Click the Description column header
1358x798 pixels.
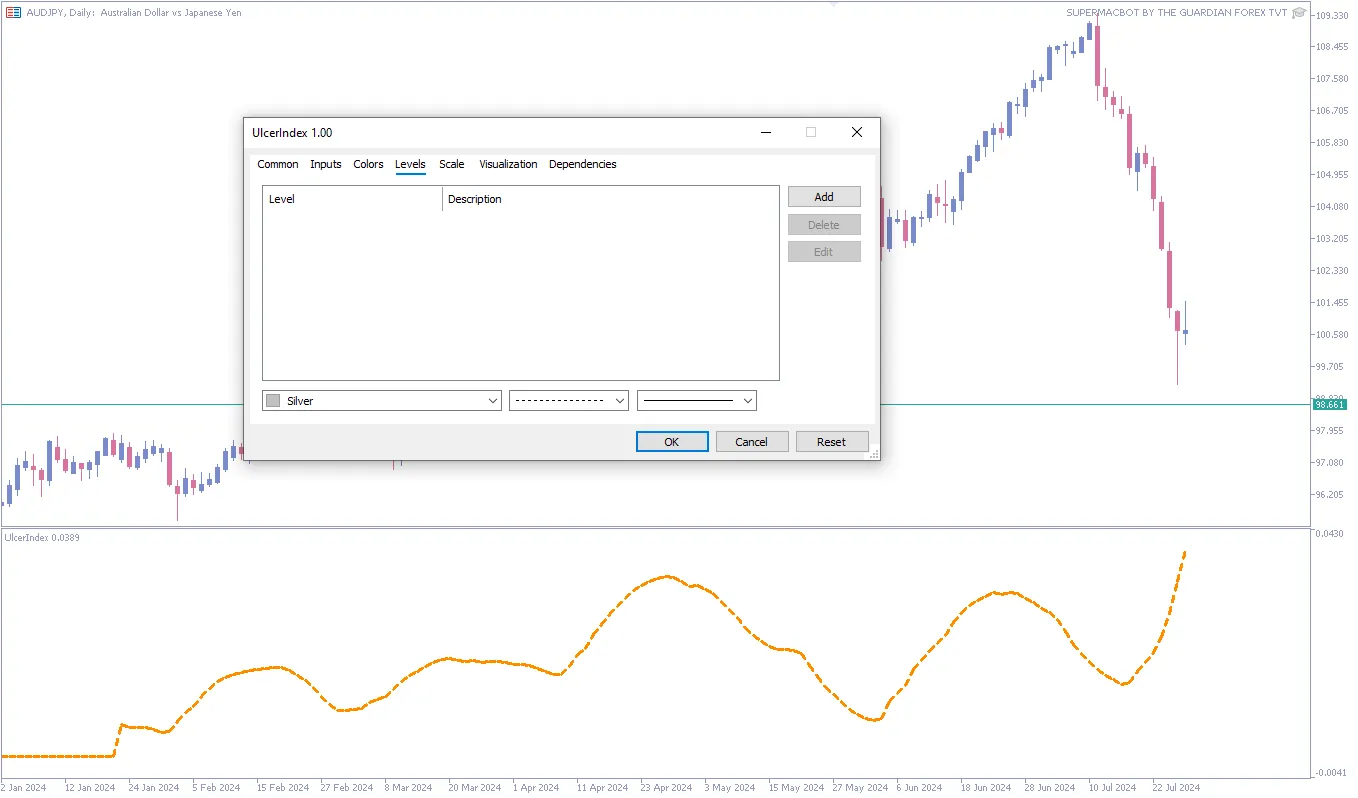475,199
